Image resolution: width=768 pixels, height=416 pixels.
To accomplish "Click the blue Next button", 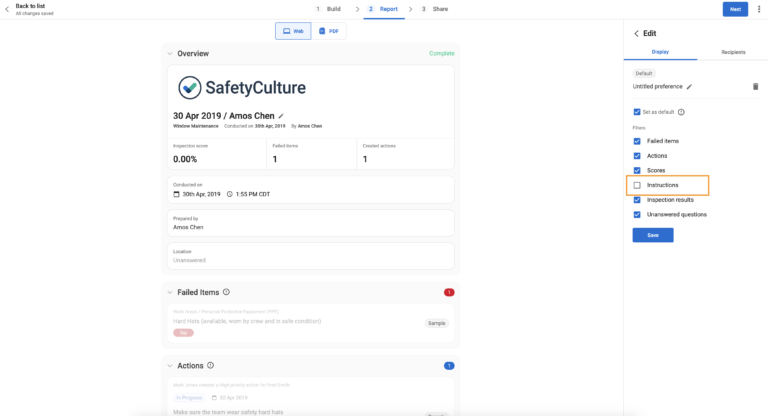I will pos(735,9).
